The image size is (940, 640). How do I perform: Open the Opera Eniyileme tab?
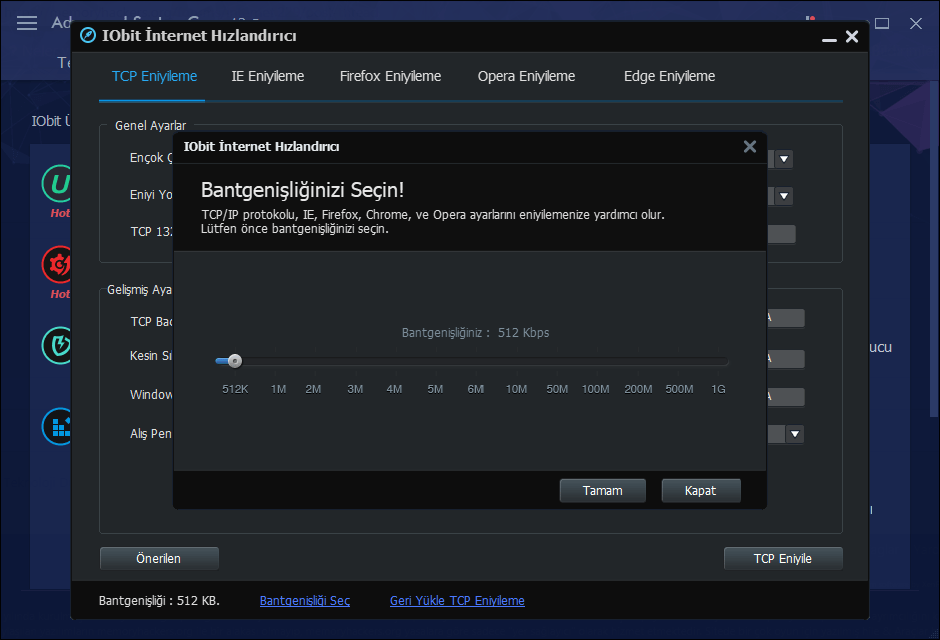coord(526,77)
